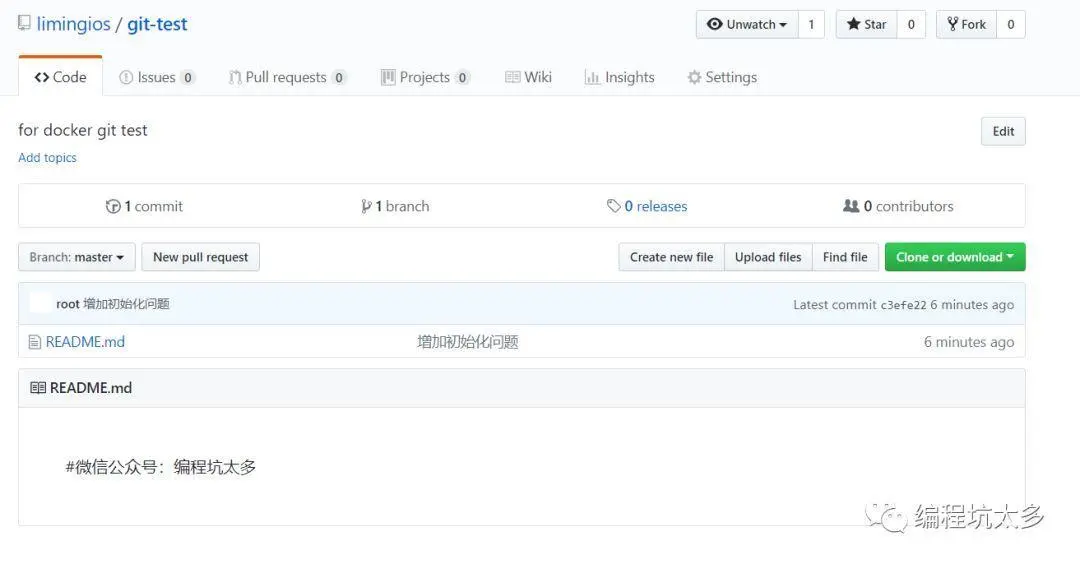
Task: Click the book icon in README.md header
Action: point(38,388)
